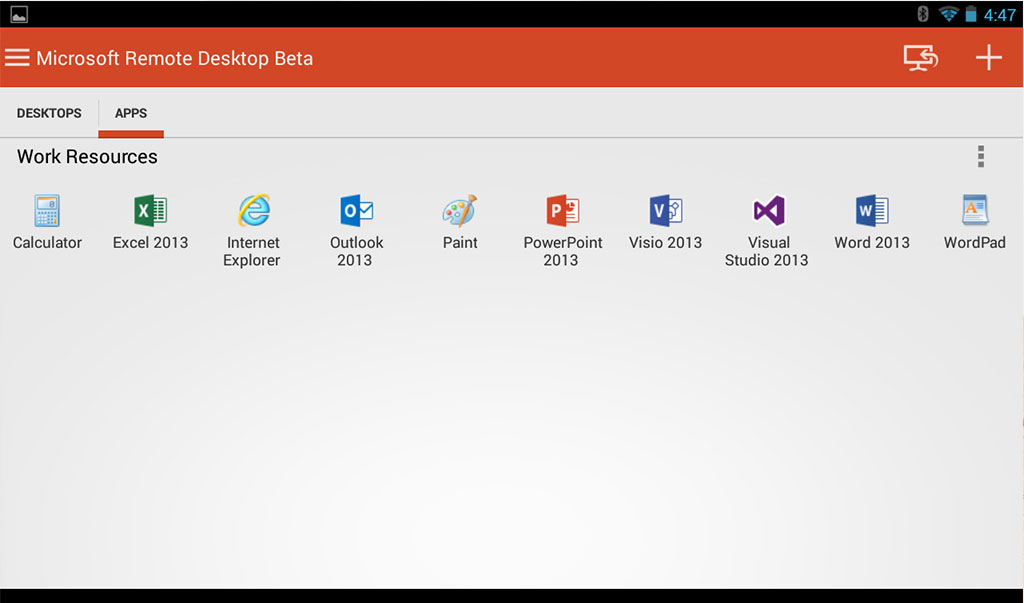Open Internet Explorer icon
1024x603 pixels.
pos(253,211)
